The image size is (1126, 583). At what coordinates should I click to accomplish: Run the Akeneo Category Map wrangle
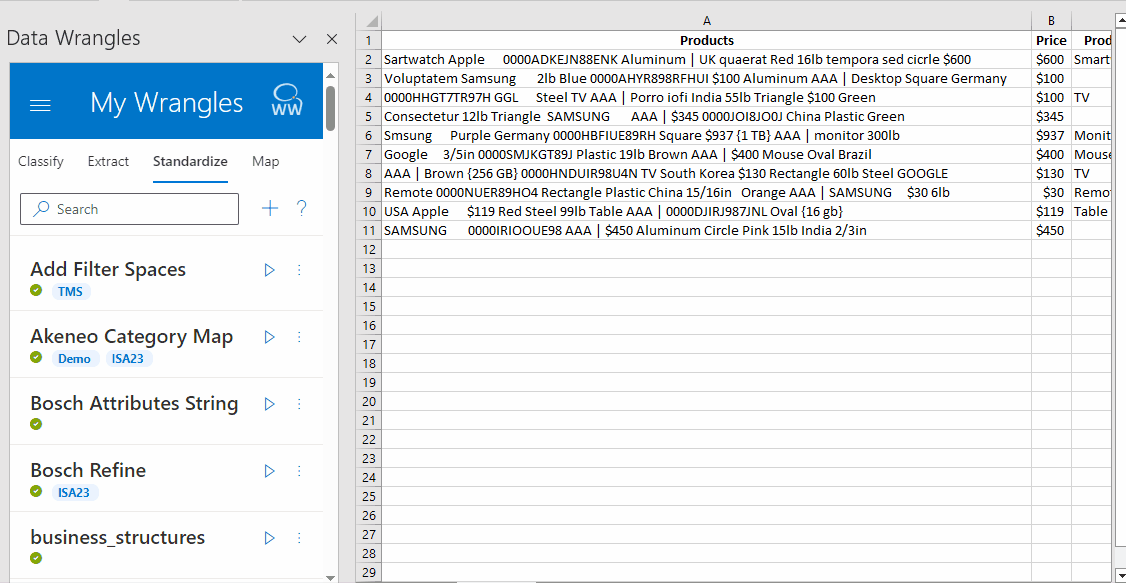pyautogui.click(x=269, y=337)
